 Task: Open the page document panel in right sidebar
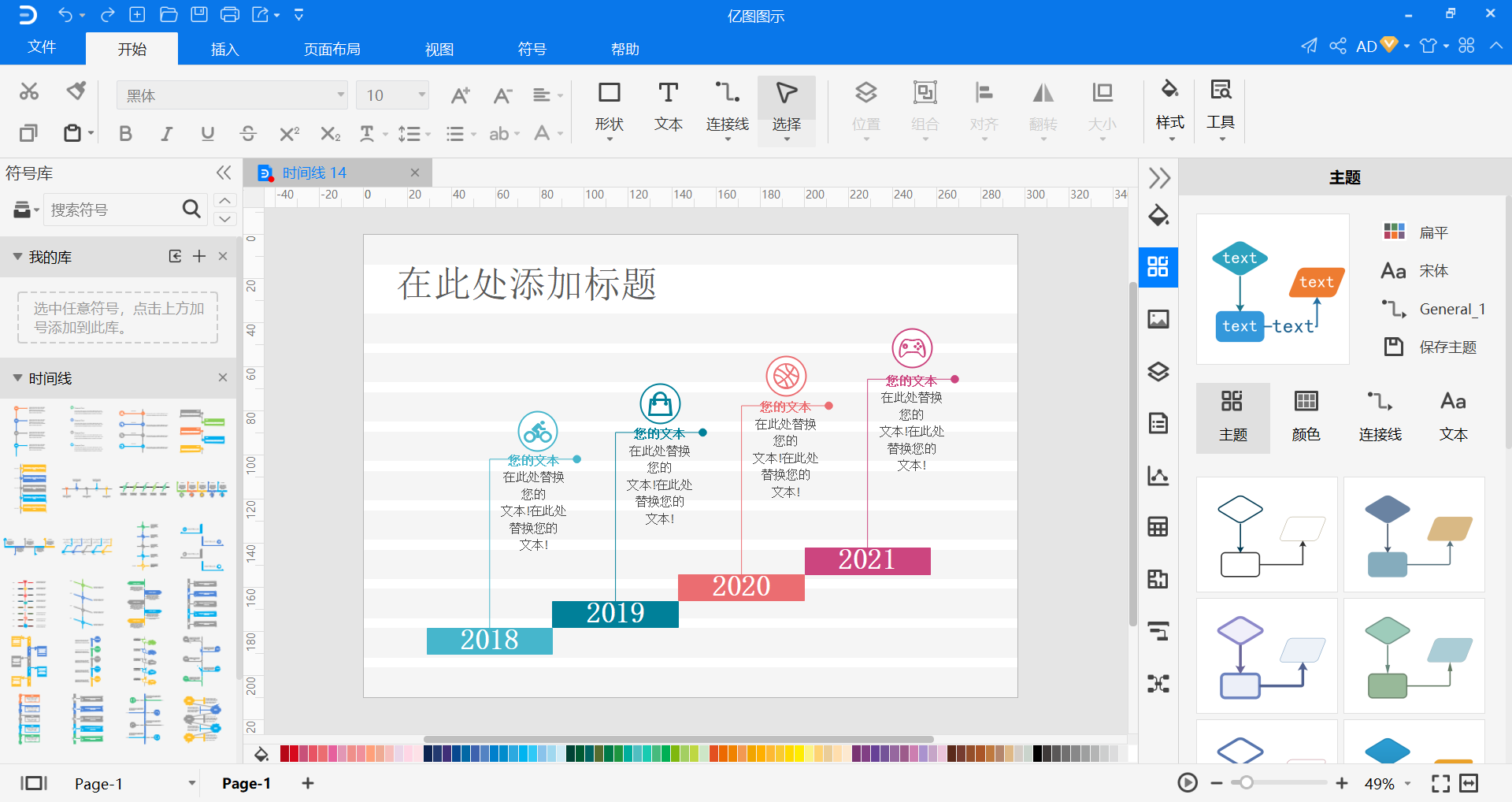1158,423
